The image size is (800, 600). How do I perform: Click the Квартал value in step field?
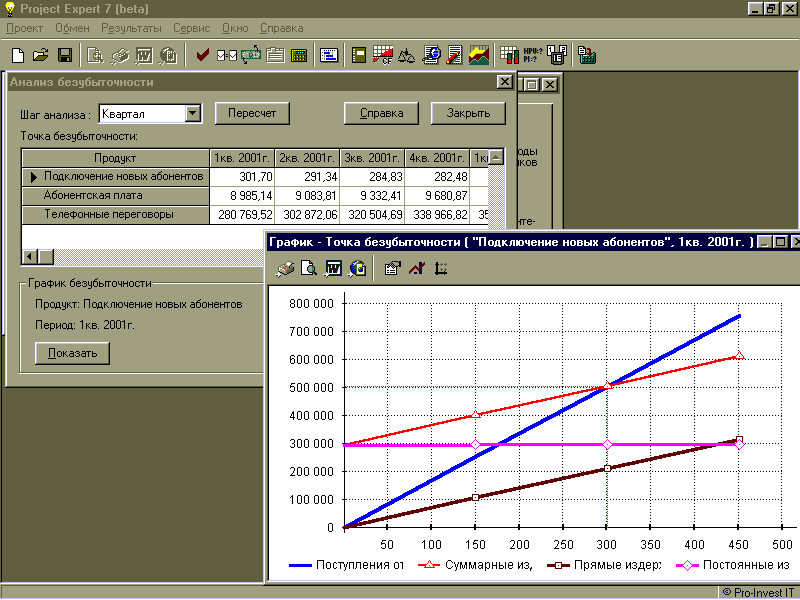[x=123, y=114]
